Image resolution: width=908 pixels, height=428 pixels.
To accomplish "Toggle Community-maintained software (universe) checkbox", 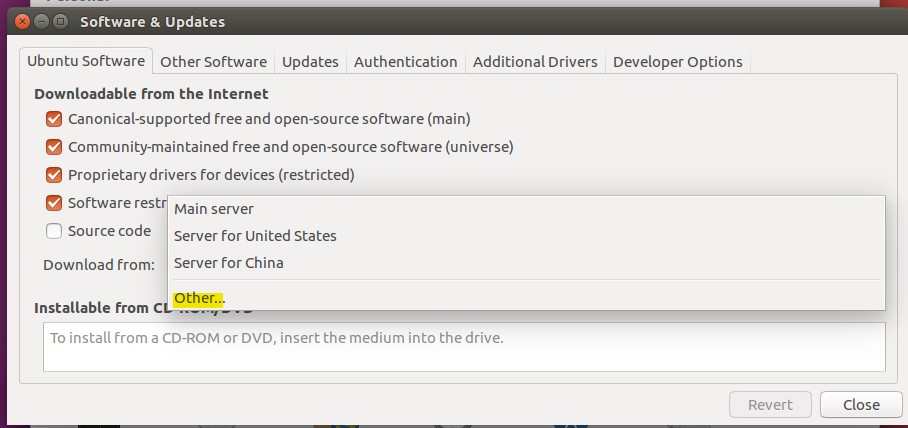I will 54,147.
